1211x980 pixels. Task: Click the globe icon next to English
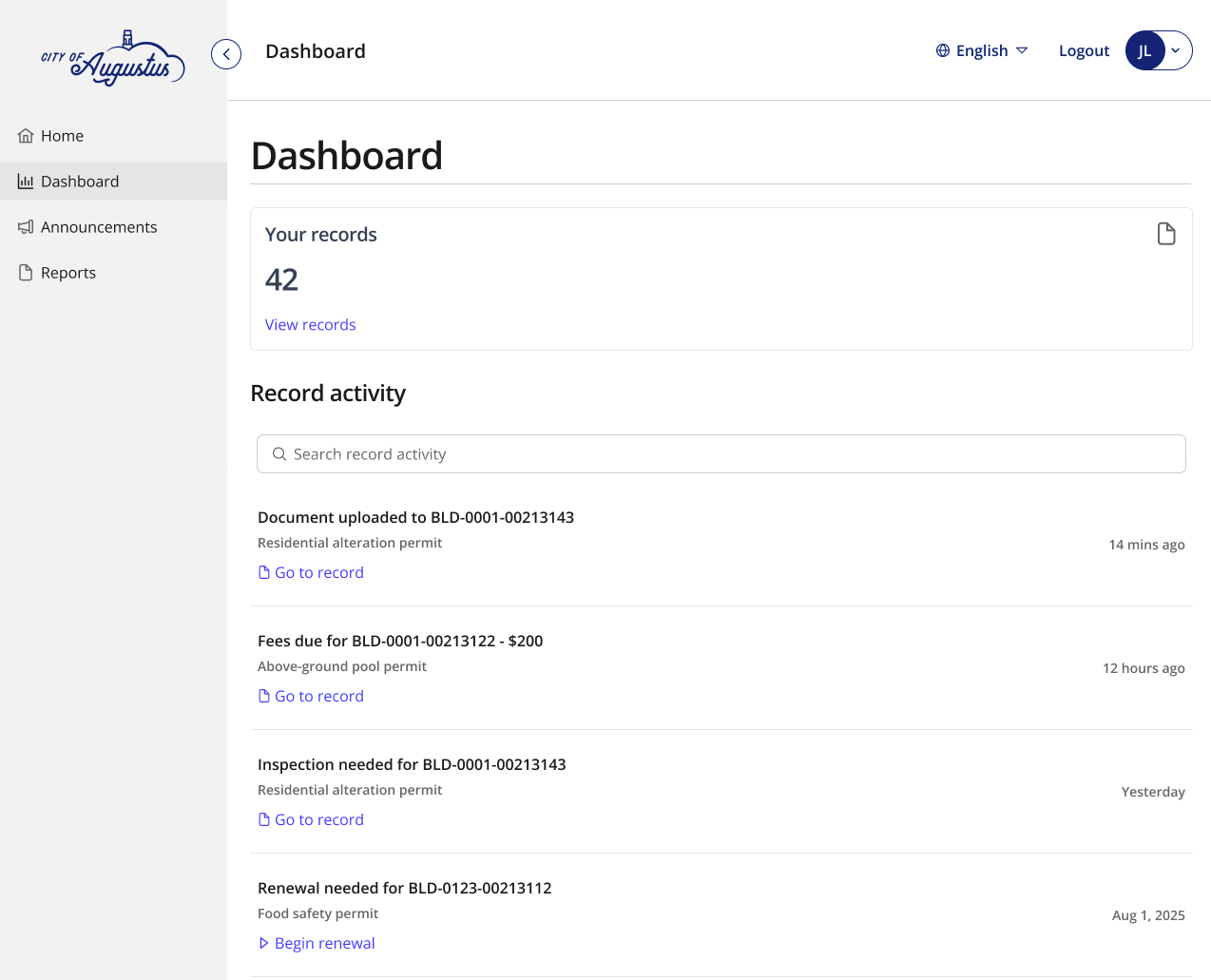(942, 50)
